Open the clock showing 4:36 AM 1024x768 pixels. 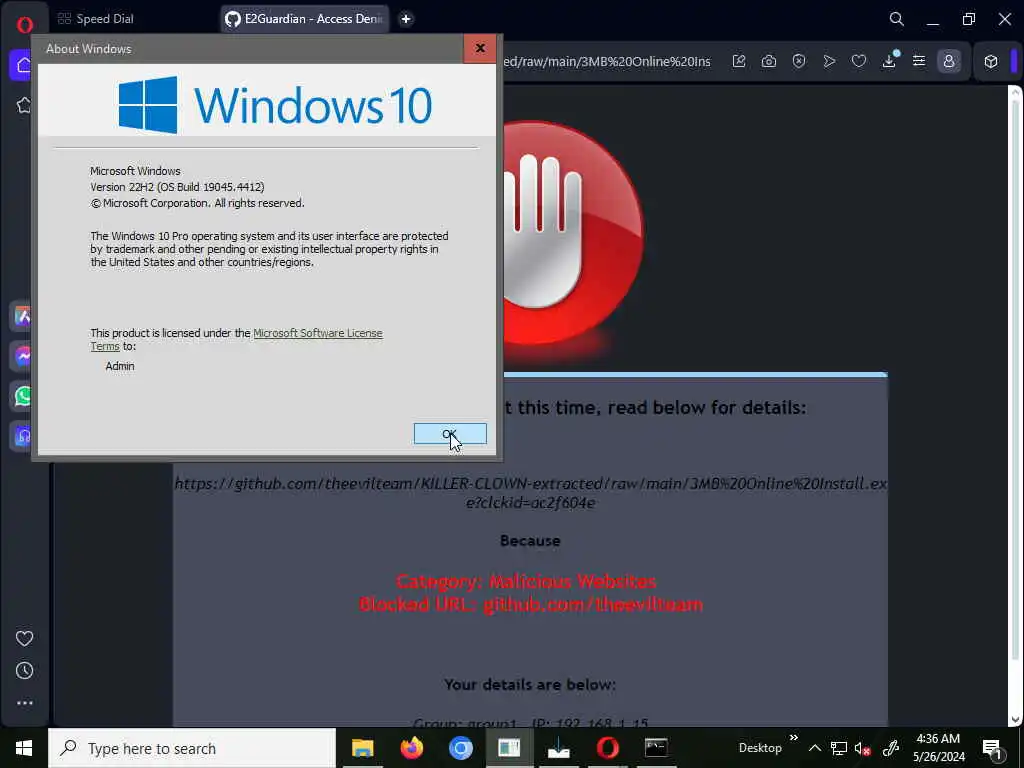click(938, 748)
